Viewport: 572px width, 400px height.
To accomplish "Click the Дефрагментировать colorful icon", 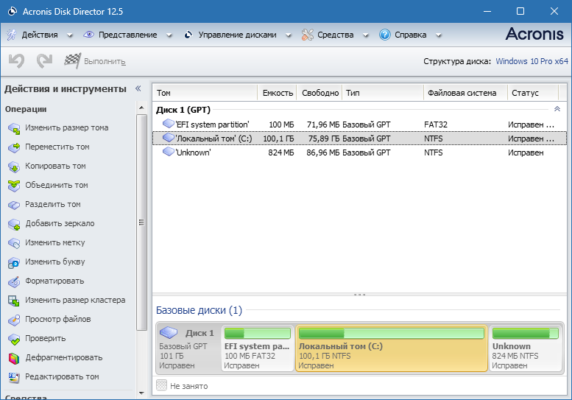I will tap(14, 358).
